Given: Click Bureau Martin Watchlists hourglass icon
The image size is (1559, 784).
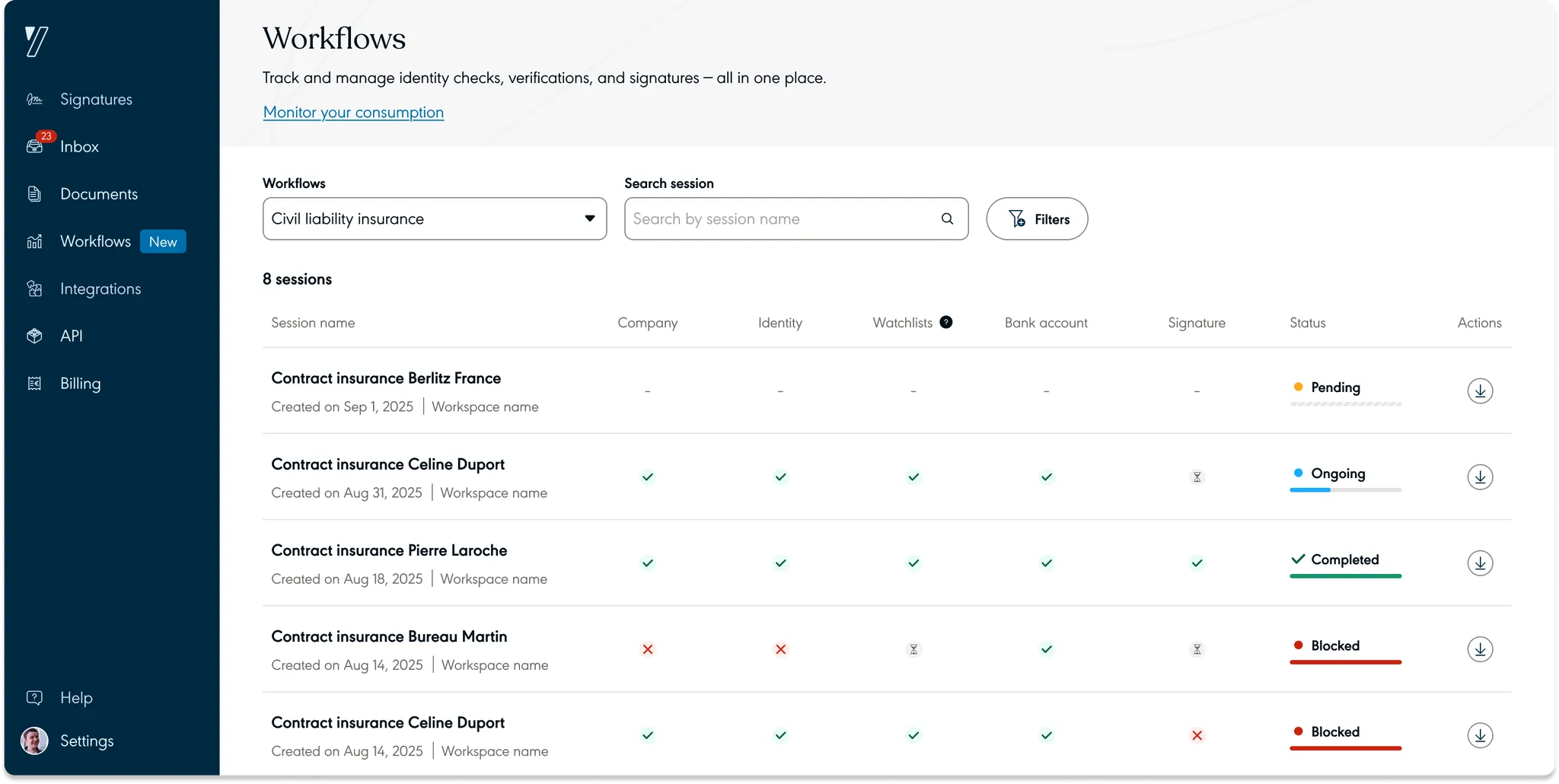Looking at the screenshot, I should click(x=913, y=649).
